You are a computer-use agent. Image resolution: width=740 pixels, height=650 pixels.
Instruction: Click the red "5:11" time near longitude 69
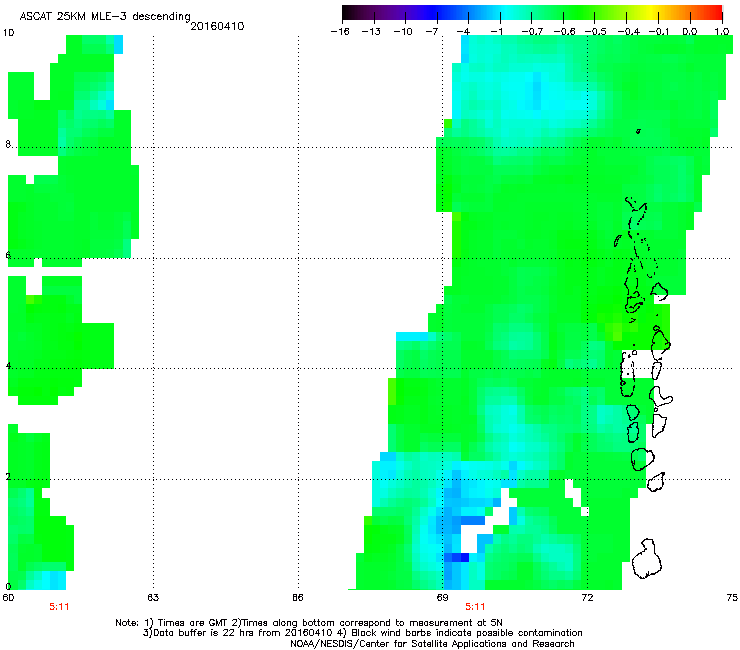[x=475, y=607]
